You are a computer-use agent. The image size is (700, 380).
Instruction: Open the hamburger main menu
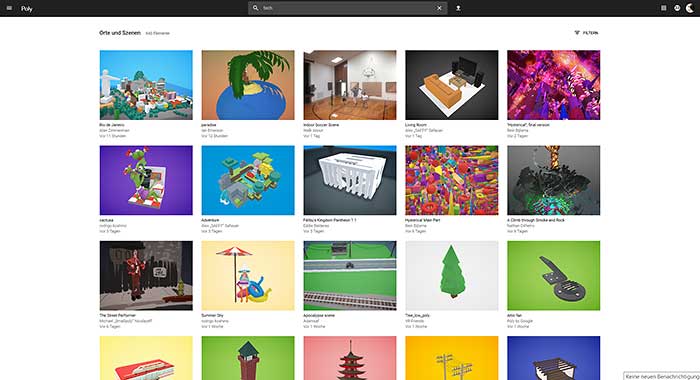[x=9, y=8]
